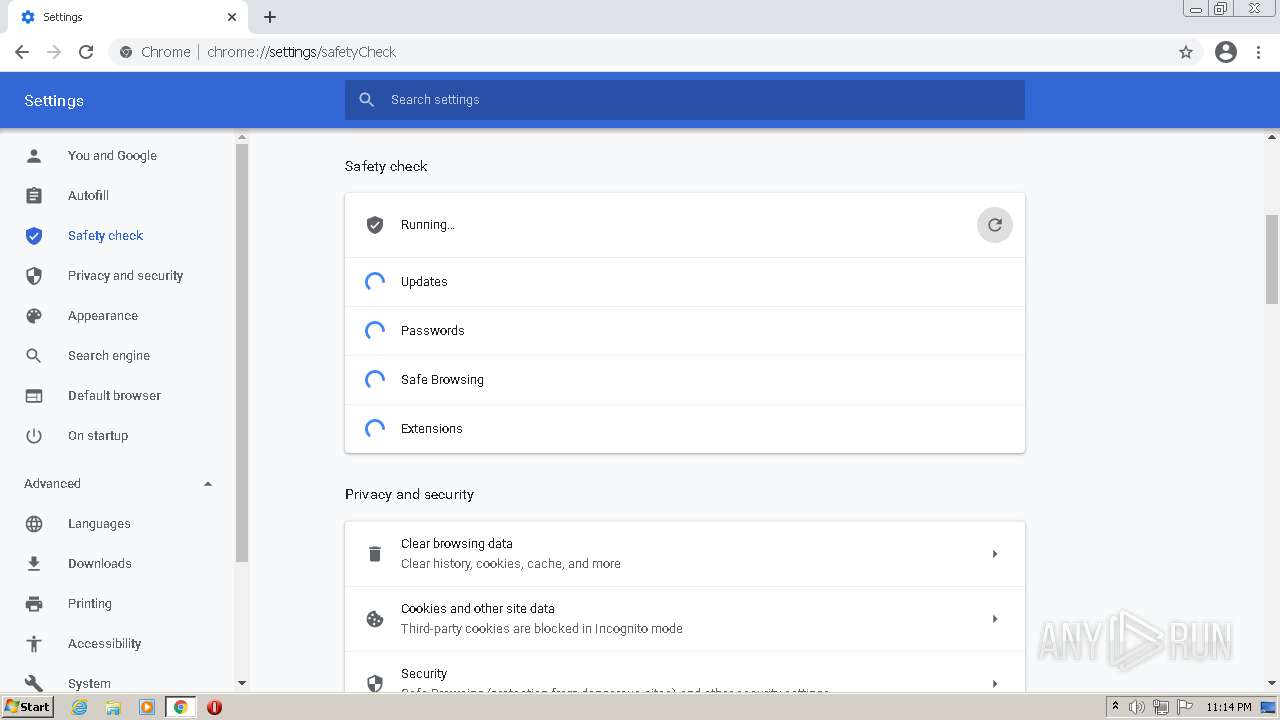Click the Languages globe icon

(34, 524)
